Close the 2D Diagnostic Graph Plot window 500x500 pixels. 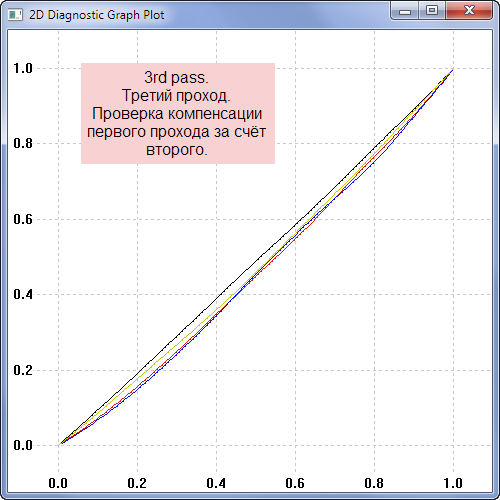[x=469, y=11]
